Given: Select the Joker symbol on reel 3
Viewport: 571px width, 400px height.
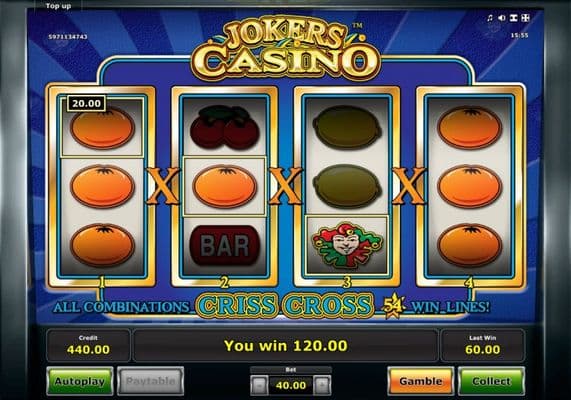Looking at the screenshot, I should [x=347, y=244].
